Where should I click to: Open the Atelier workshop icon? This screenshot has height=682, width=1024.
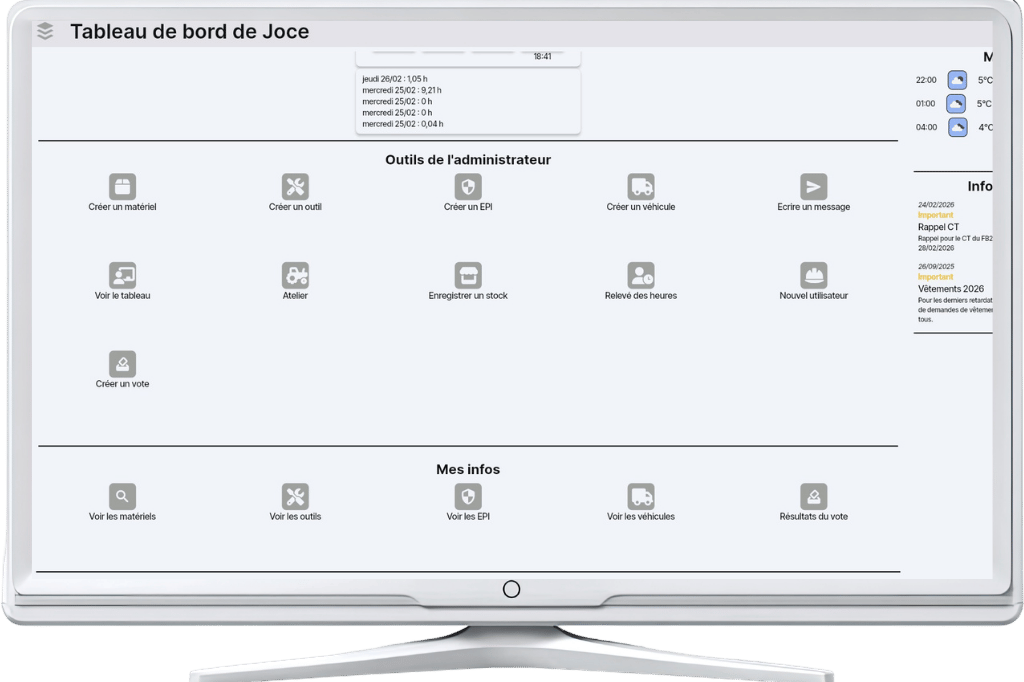coord(294,274)
